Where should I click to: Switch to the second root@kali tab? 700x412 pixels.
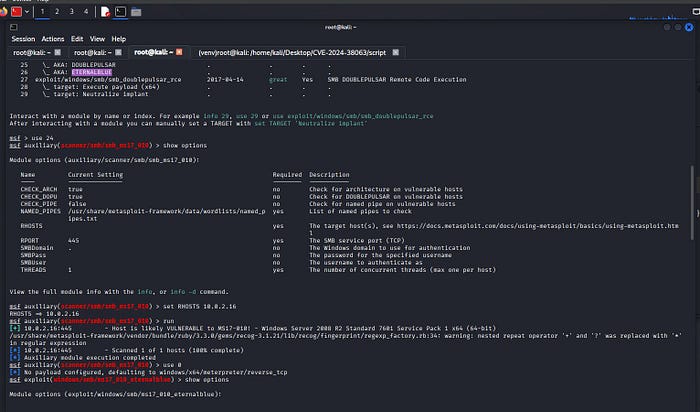92,53
